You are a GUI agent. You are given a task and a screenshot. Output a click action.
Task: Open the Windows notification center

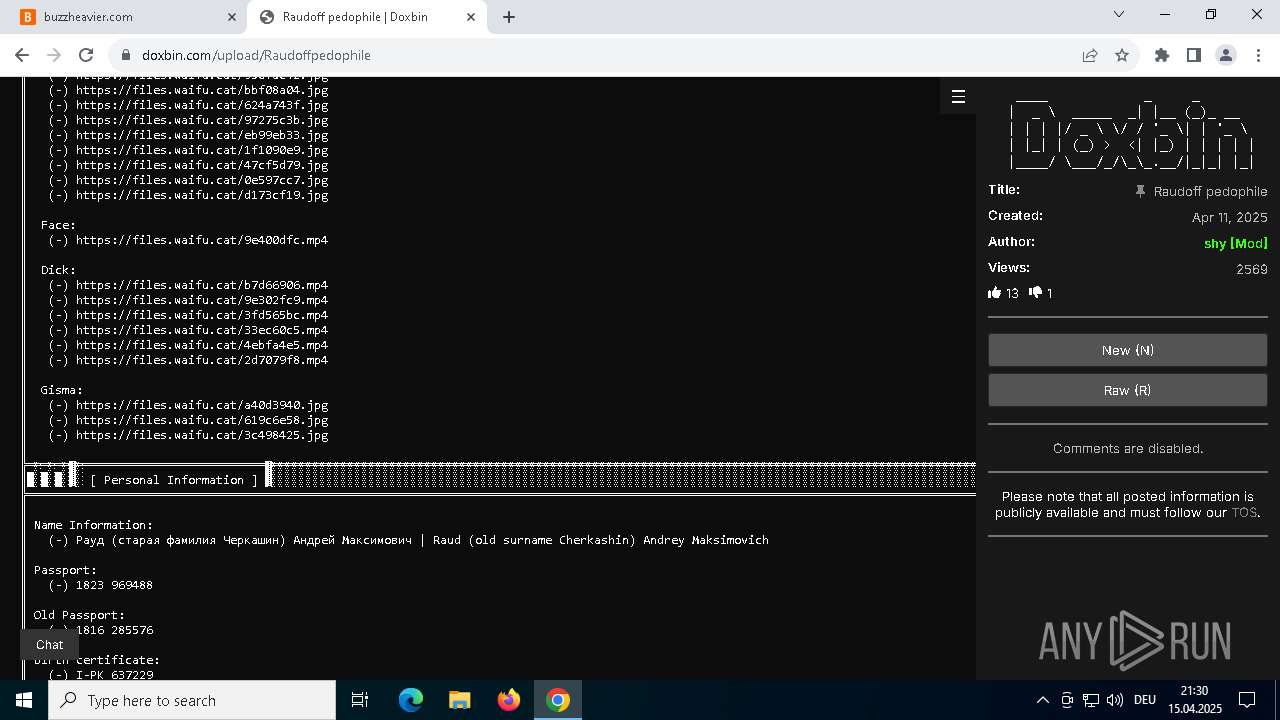click(1247, 700)
